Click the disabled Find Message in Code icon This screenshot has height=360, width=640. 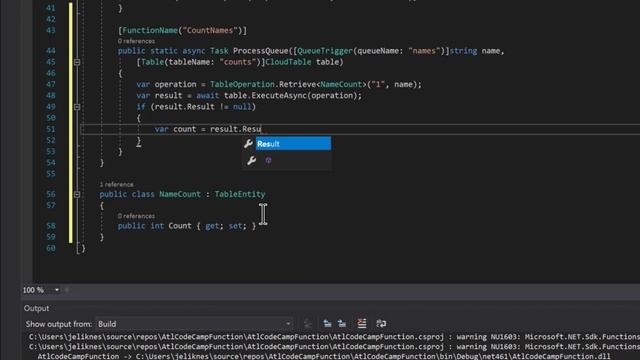click(308, 324)
